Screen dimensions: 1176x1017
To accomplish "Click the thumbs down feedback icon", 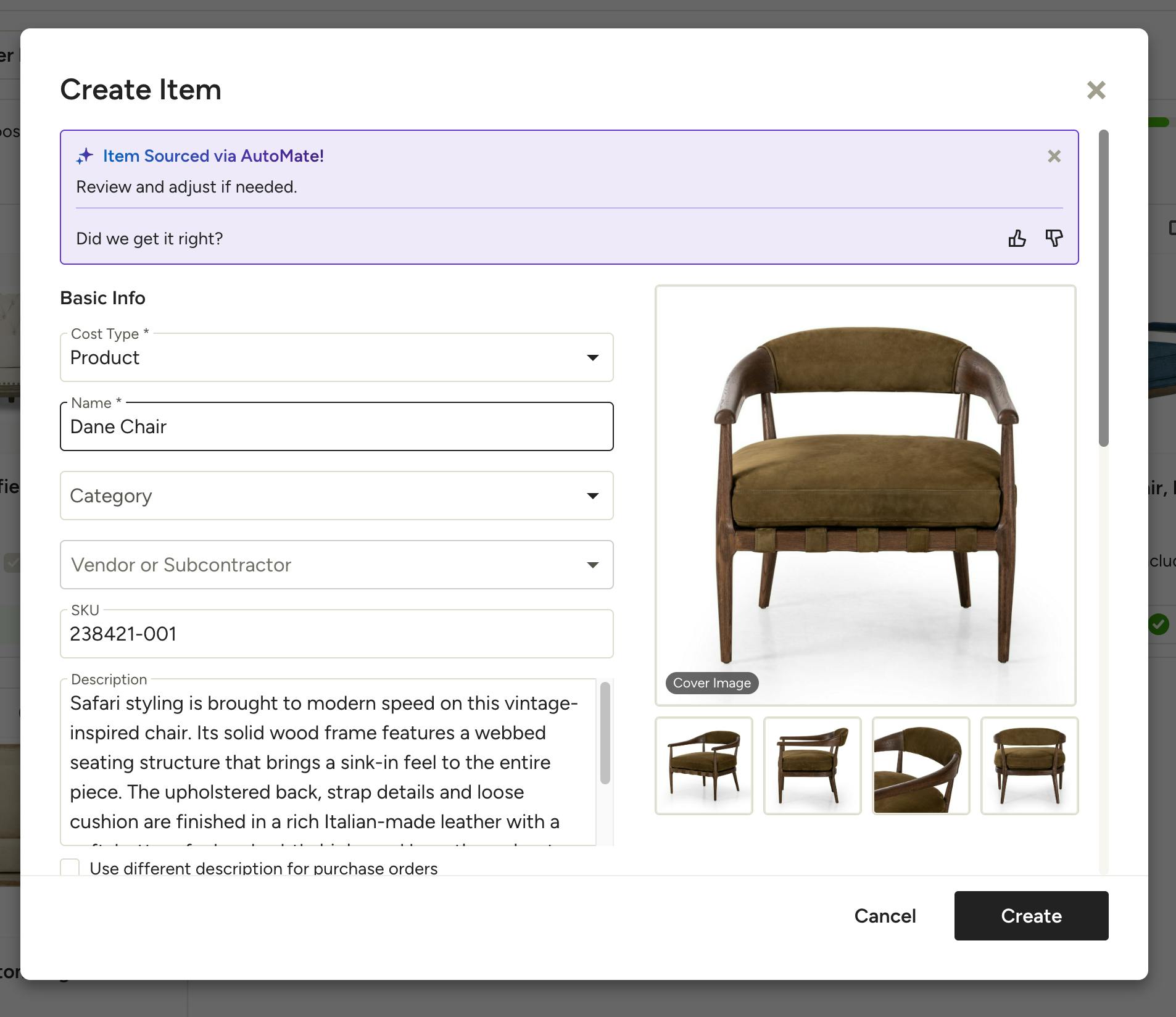I will pos(1054,238).
